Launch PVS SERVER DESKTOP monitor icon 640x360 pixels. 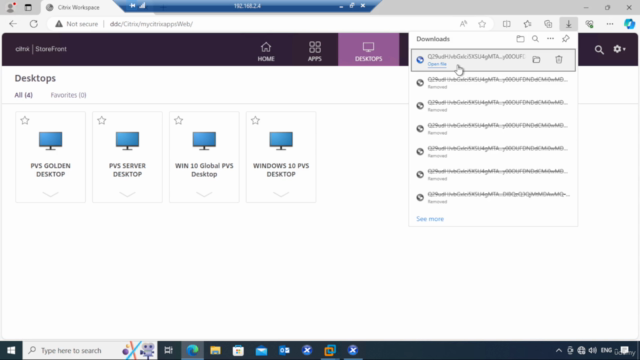pyautogui.click(x=127, y=141)
